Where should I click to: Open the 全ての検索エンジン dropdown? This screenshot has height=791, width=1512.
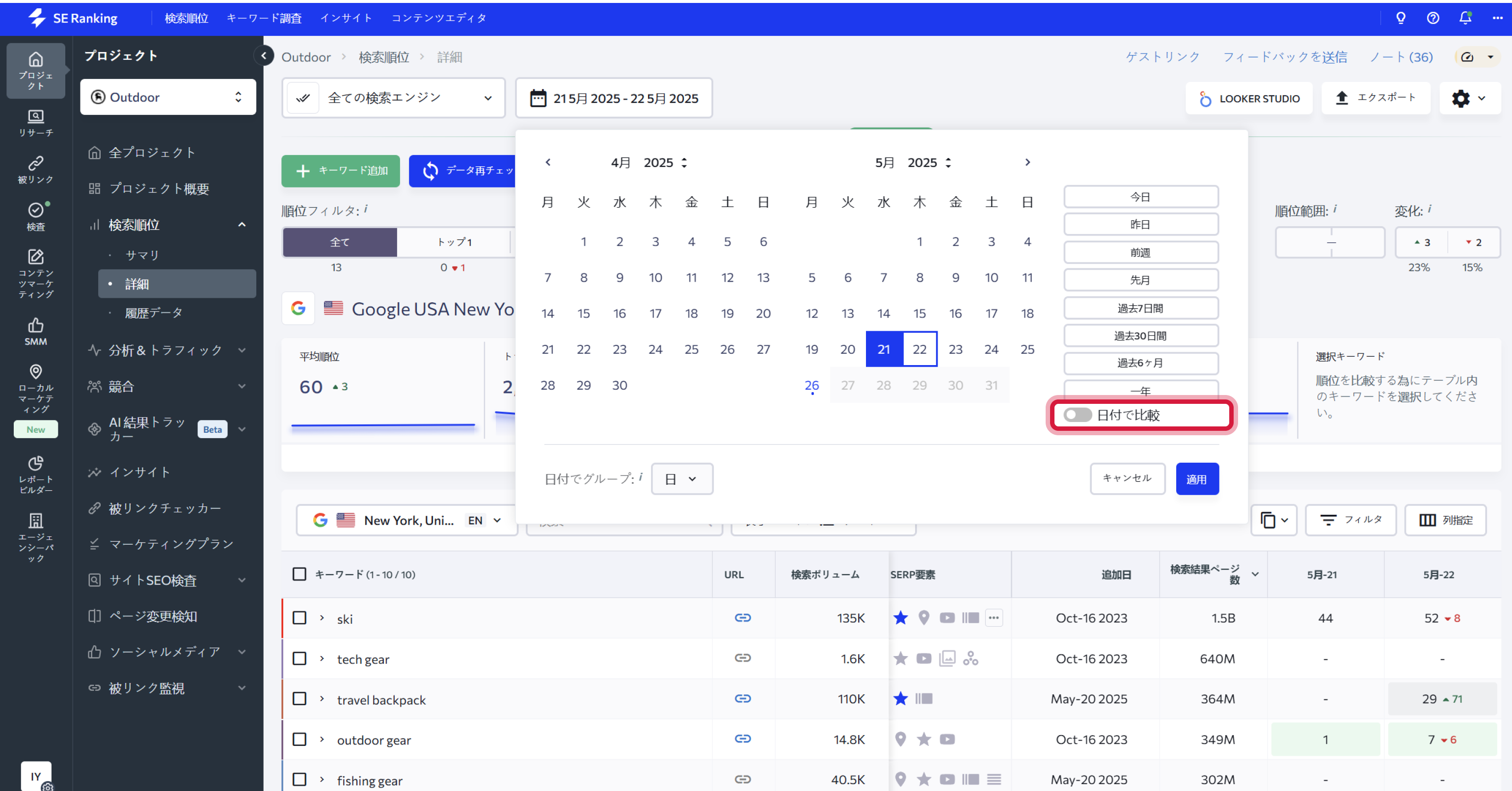393,98
